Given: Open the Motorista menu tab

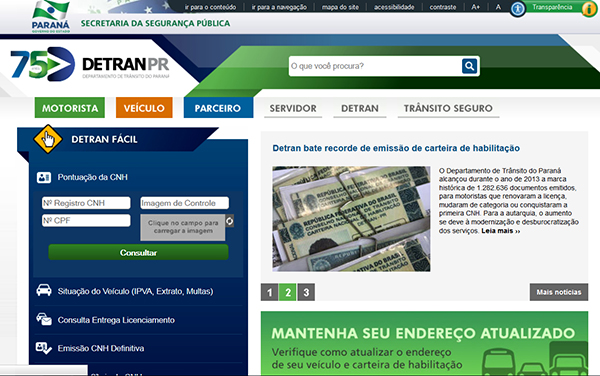Looking at the screenshot, I should [70, 108].
